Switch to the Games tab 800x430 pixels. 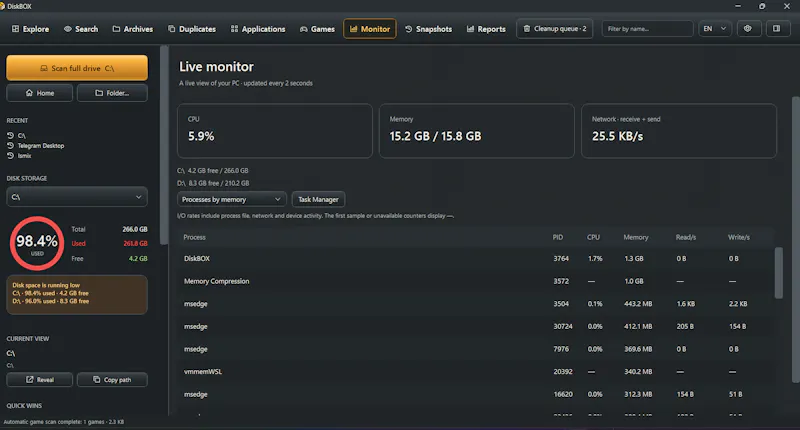coord(317,29)
